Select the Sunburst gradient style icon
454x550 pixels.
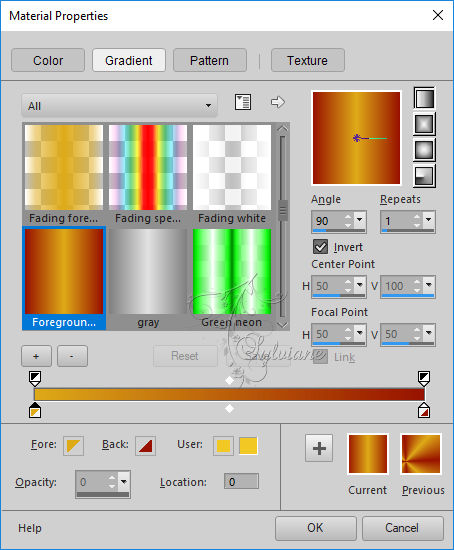424,150
